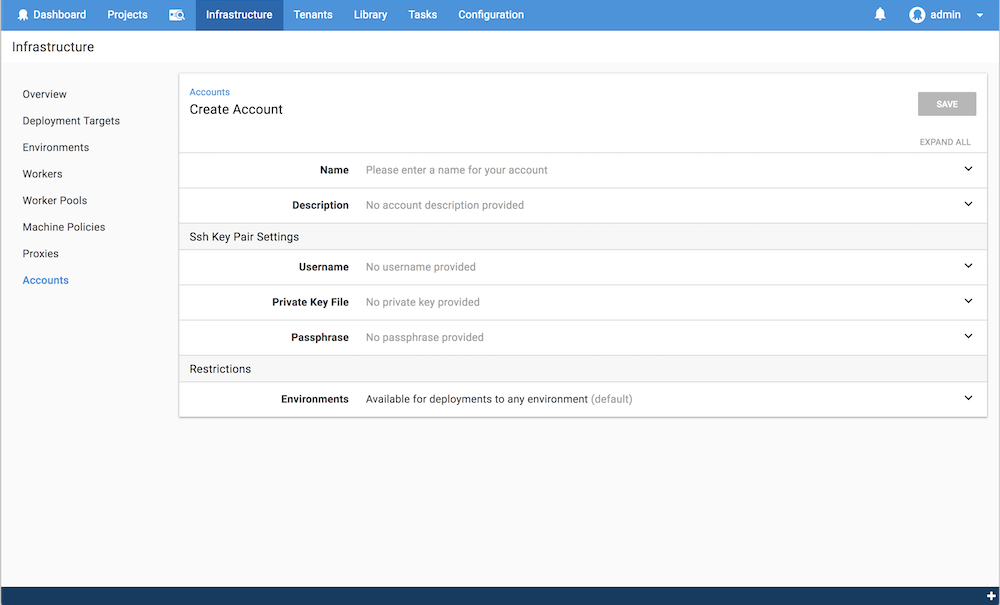Select Accounts in the sidebar
1000x605 pixels.
(x=45, y=281)
